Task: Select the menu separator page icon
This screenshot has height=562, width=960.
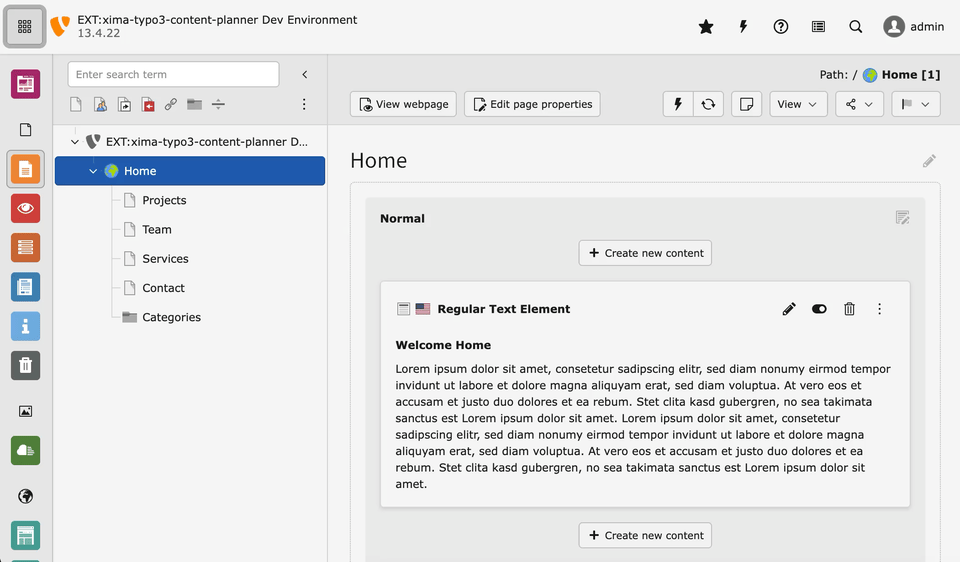Action: (x=219, y=105)
